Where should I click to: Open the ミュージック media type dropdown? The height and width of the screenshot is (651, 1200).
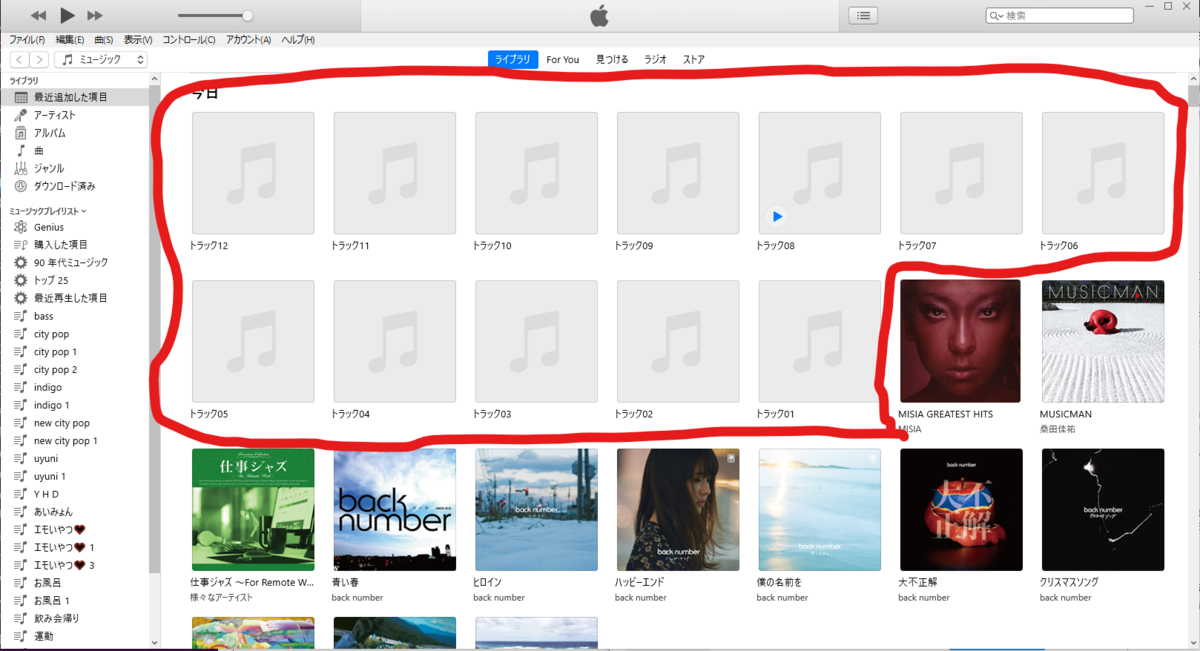(x=101, y=60)
